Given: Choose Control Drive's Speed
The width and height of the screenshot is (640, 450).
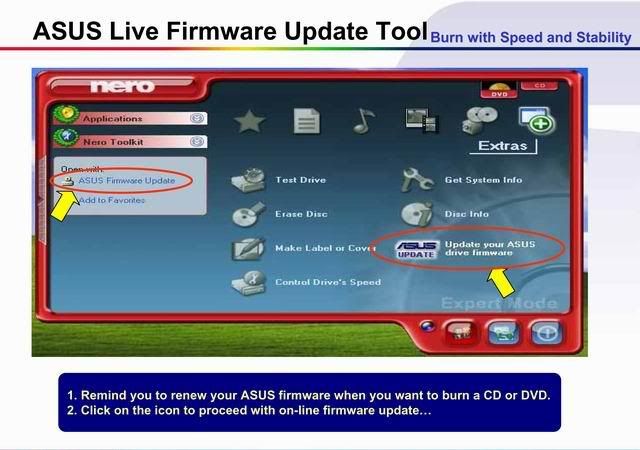Looking at the screenshot, I should coord(328,282).
